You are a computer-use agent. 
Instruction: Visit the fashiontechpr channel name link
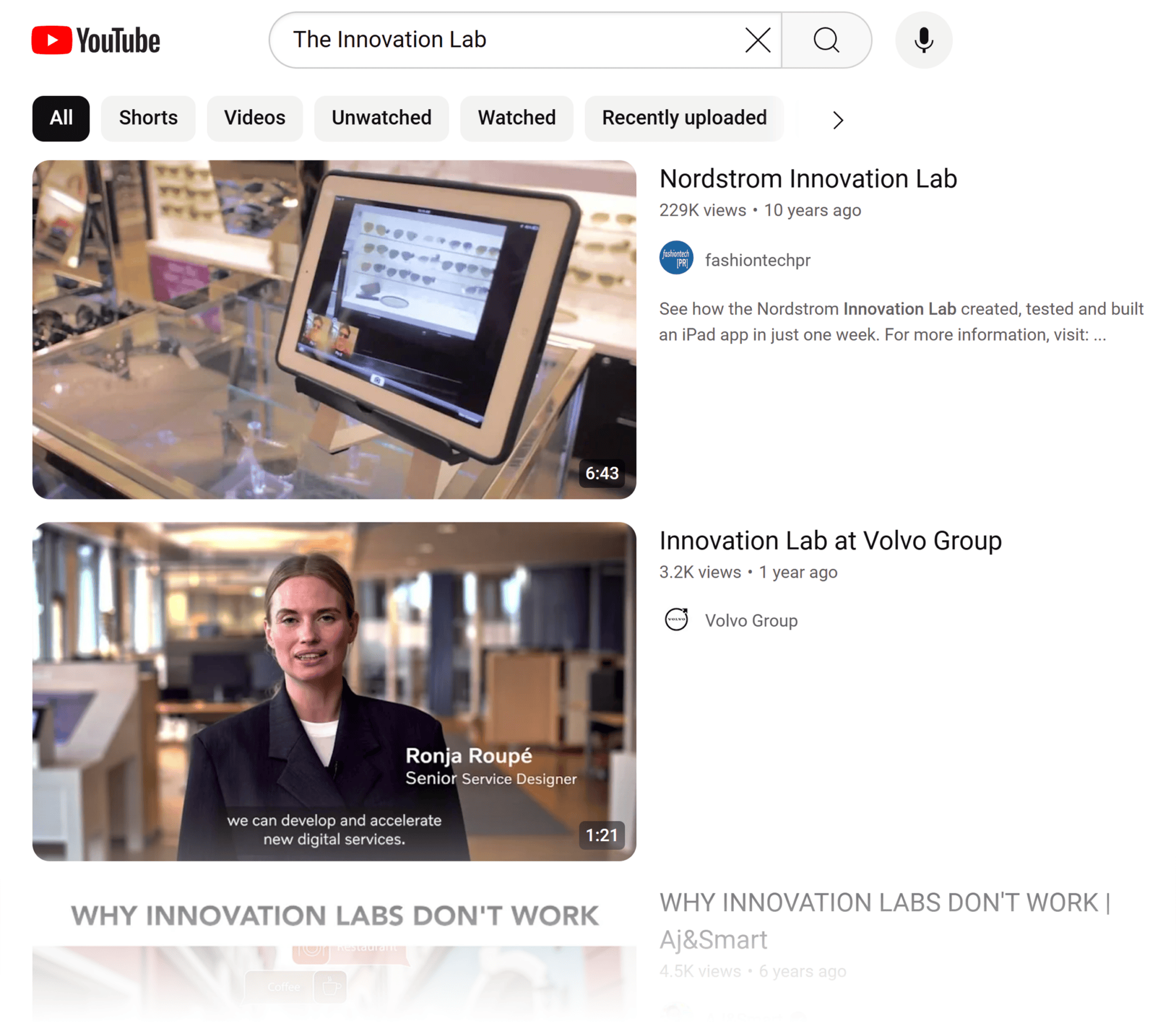pos(757,260)
